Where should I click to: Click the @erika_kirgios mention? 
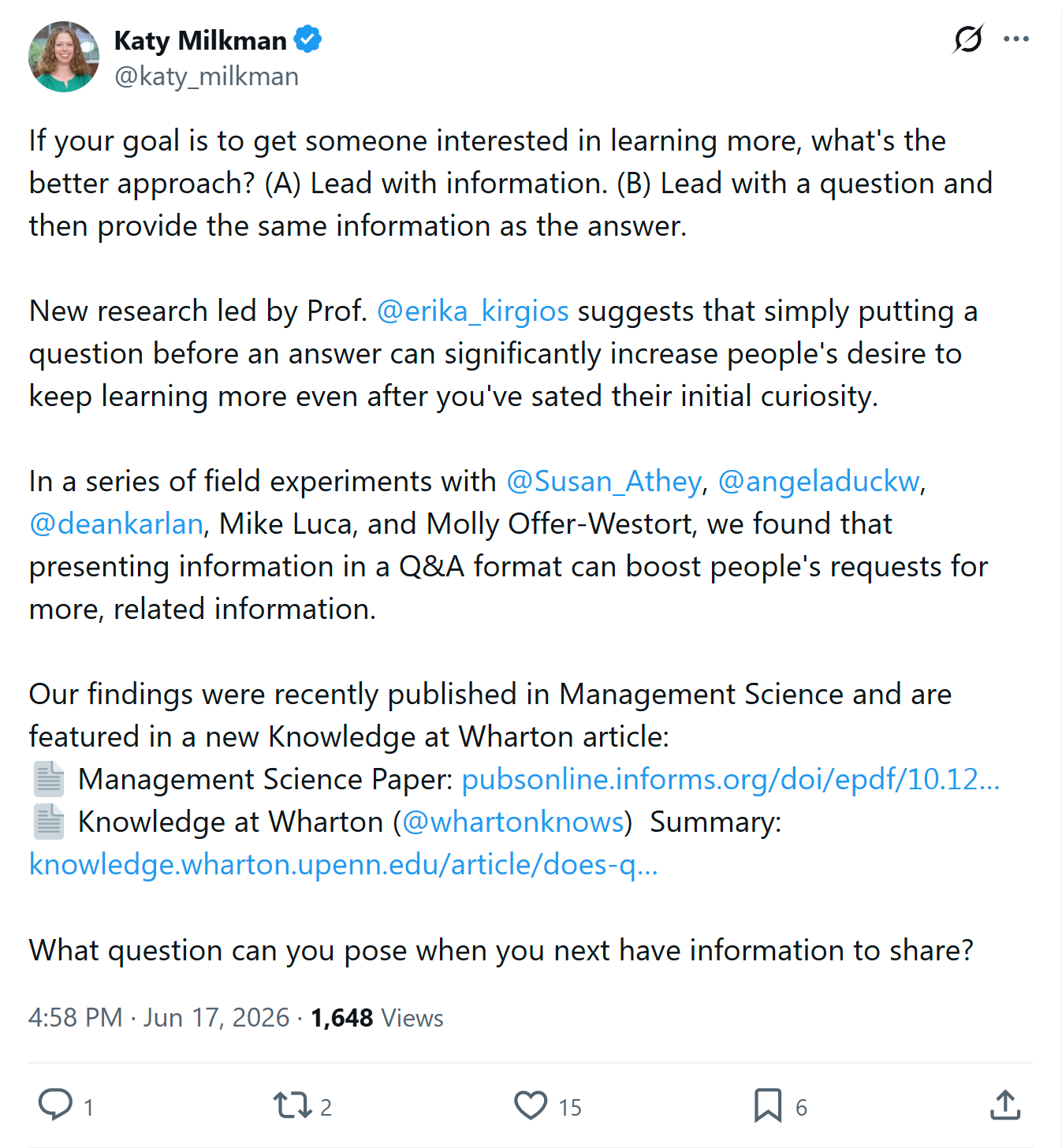(473, 311)
